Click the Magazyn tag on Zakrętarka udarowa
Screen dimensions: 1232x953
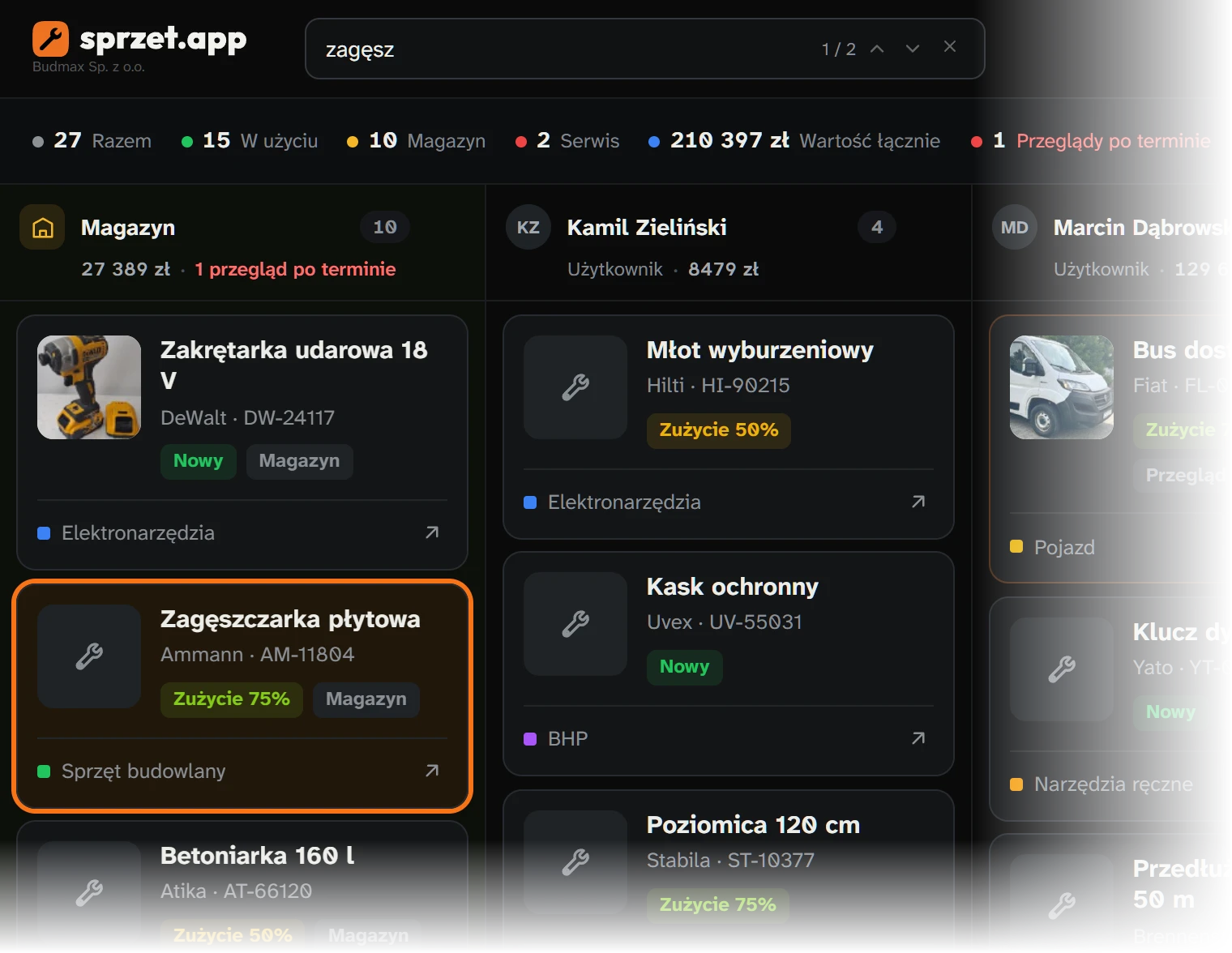pos(300,461)
